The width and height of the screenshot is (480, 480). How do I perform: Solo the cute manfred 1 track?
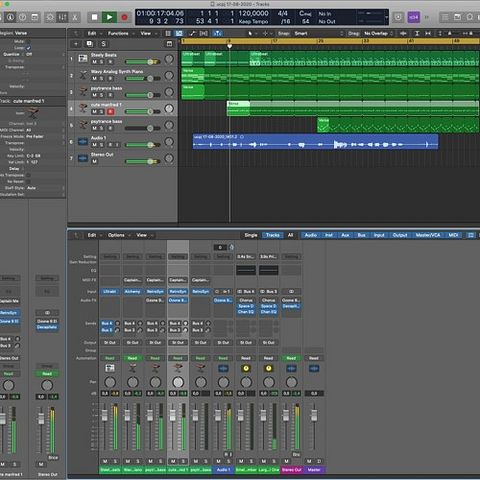coord(102,112)
